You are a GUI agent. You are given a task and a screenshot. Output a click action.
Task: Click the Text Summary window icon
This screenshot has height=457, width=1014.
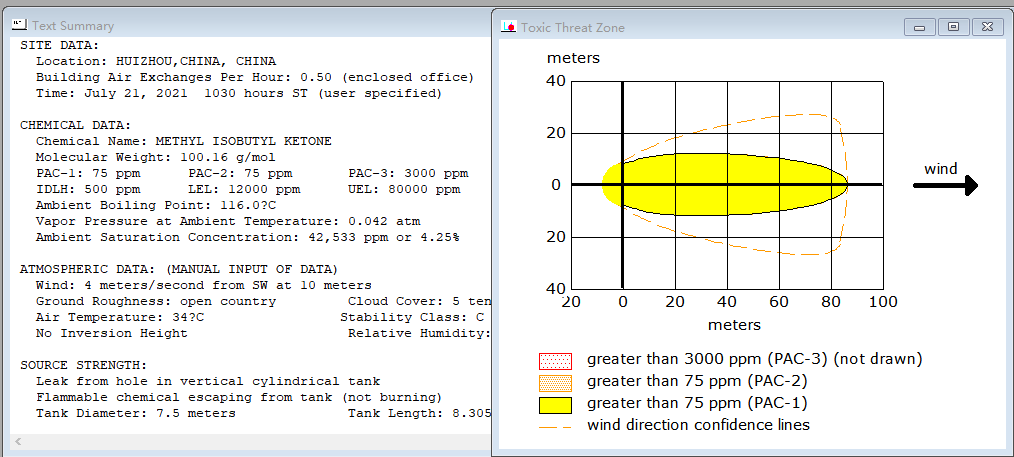tap(20, 25)
